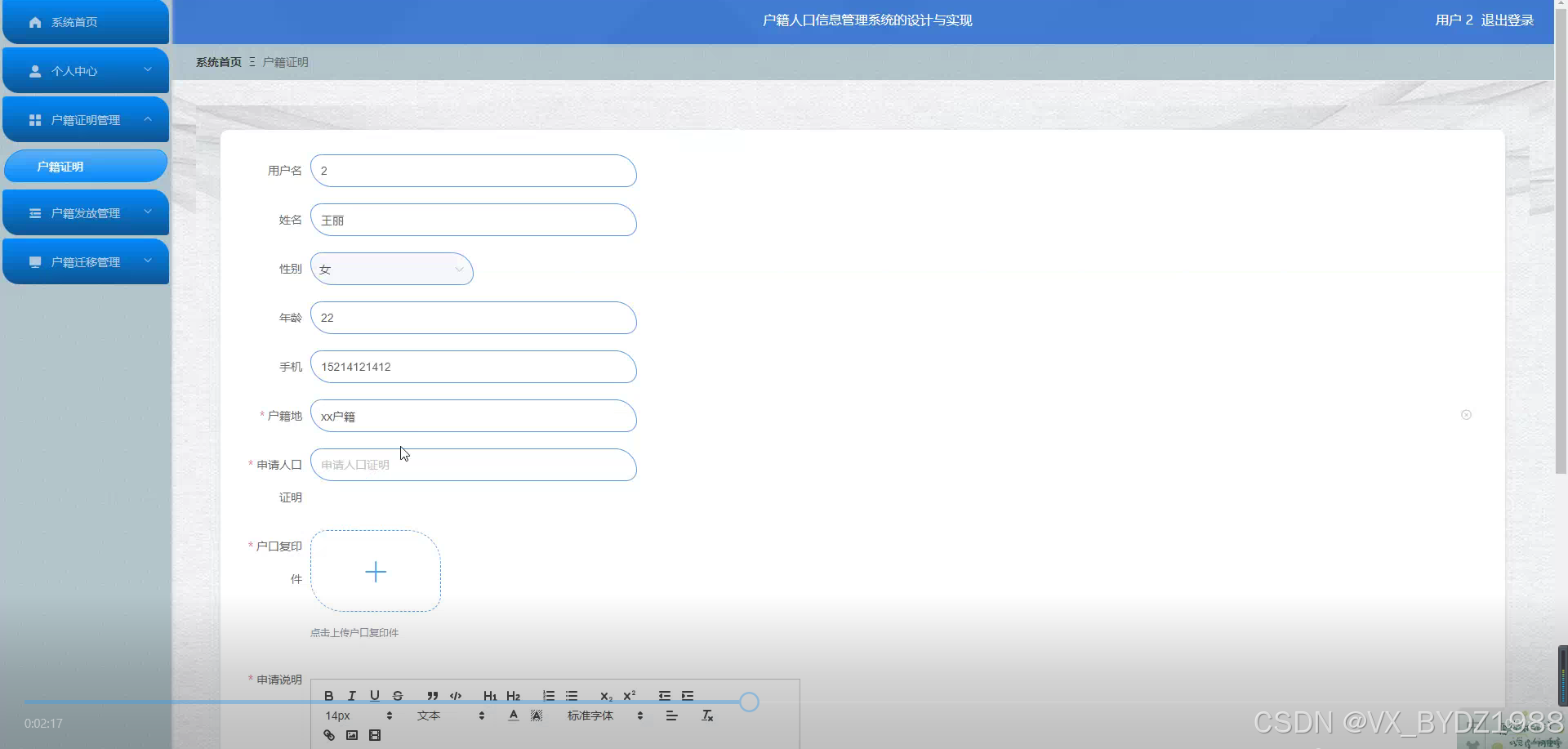Insert a code block with the code icon
The height and width of the screenshot is (749, 1568).
(x=456, y=696)
